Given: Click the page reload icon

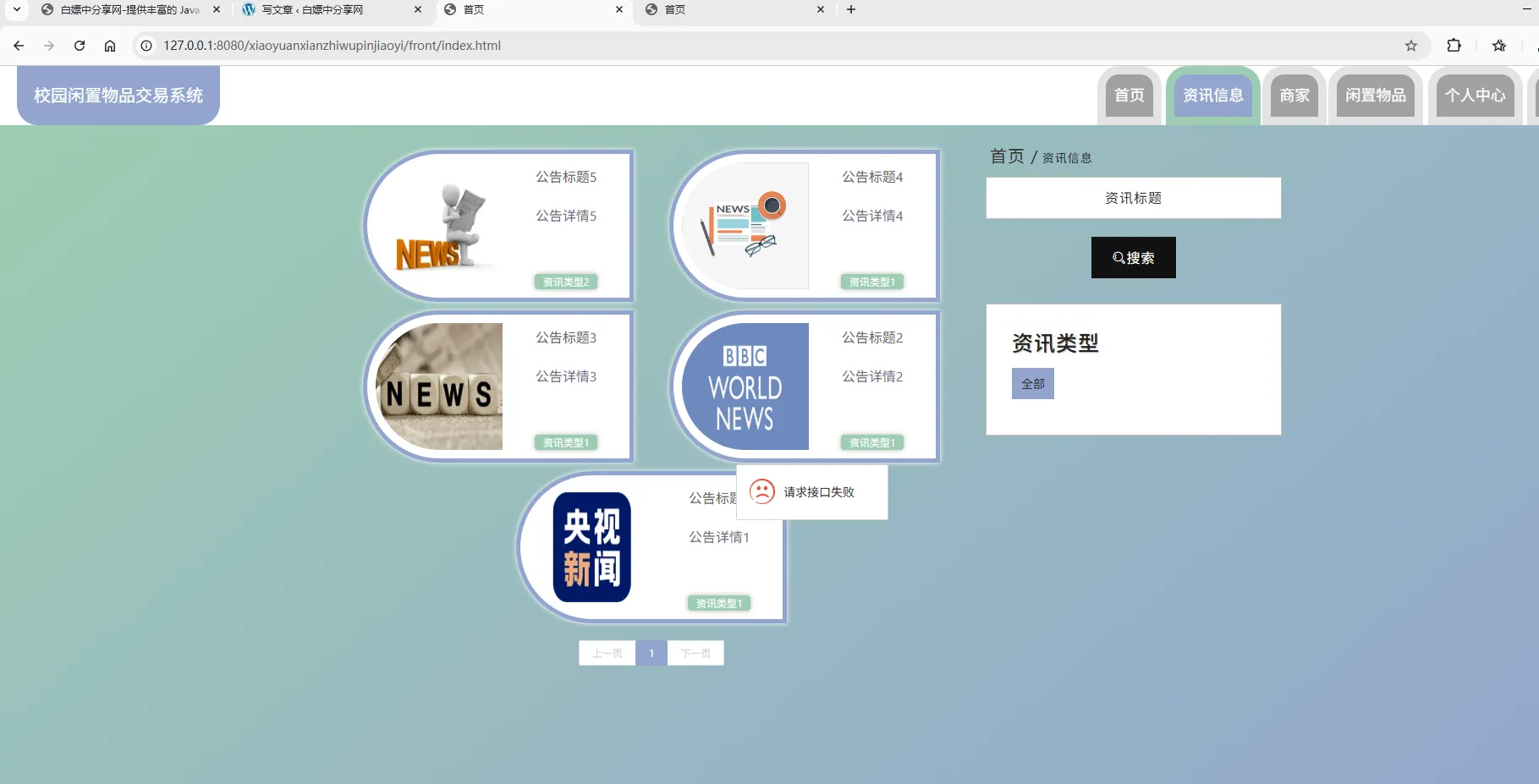Looking at the screenshot, I should [x=79, y=46].
